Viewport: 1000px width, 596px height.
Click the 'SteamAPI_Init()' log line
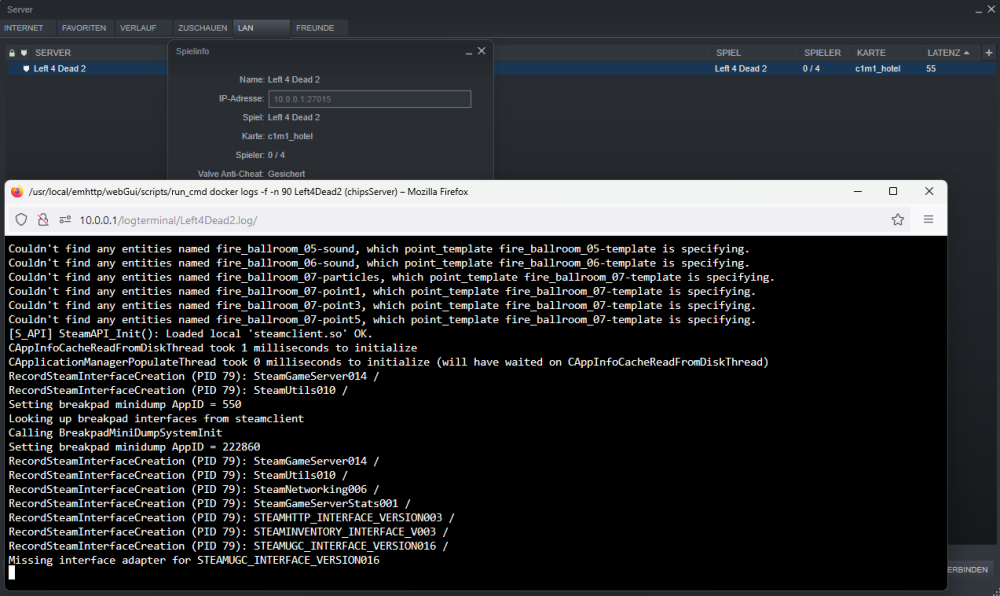pyautogui.click(x=190, y=334)
